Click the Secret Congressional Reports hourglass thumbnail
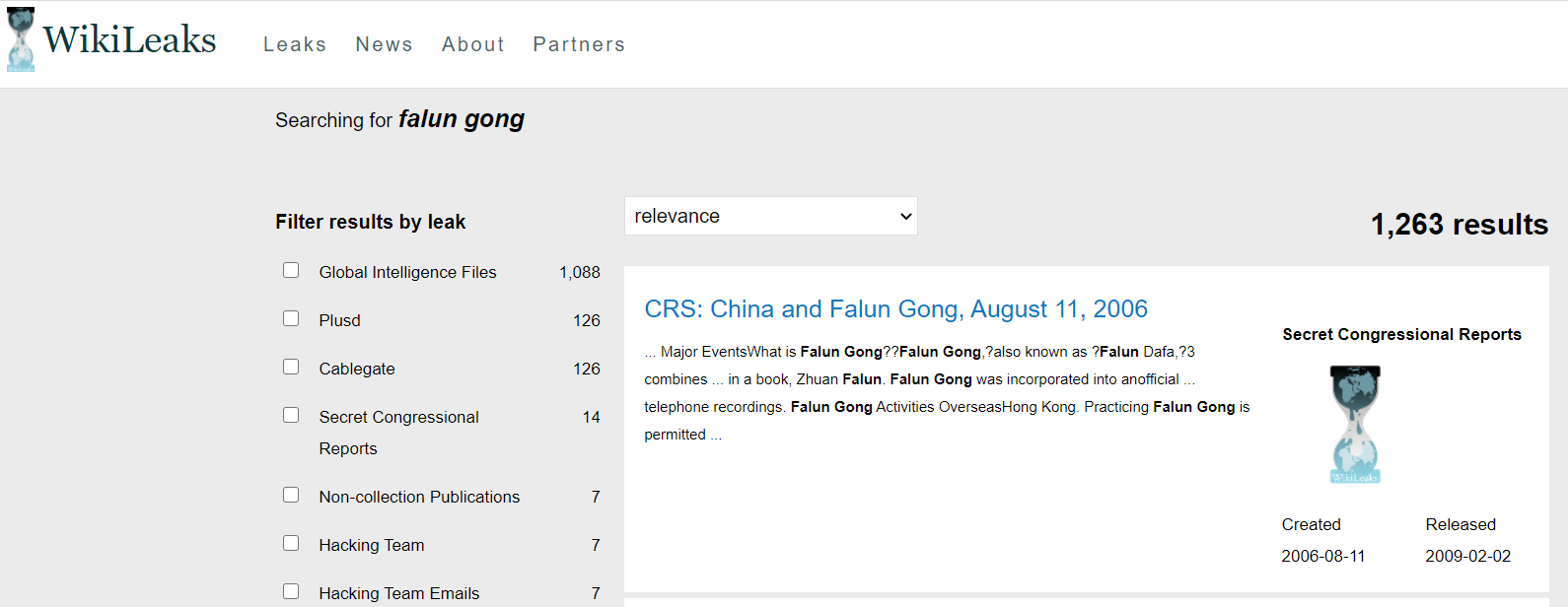 (x=1355, y=424)
